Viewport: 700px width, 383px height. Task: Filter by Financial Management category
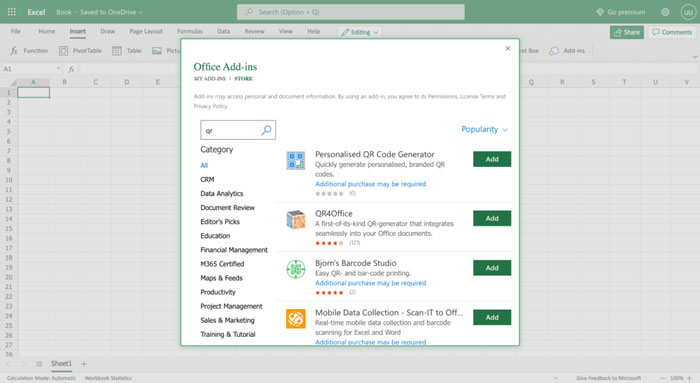coord(234,250)
